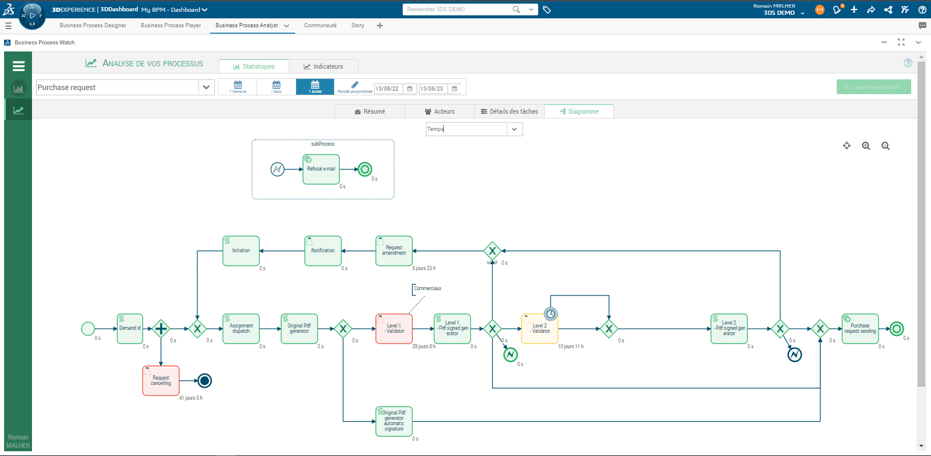This screenshot has height=456, width=931.
Task: Click the Lancer la recherche button
Action: 874,87
